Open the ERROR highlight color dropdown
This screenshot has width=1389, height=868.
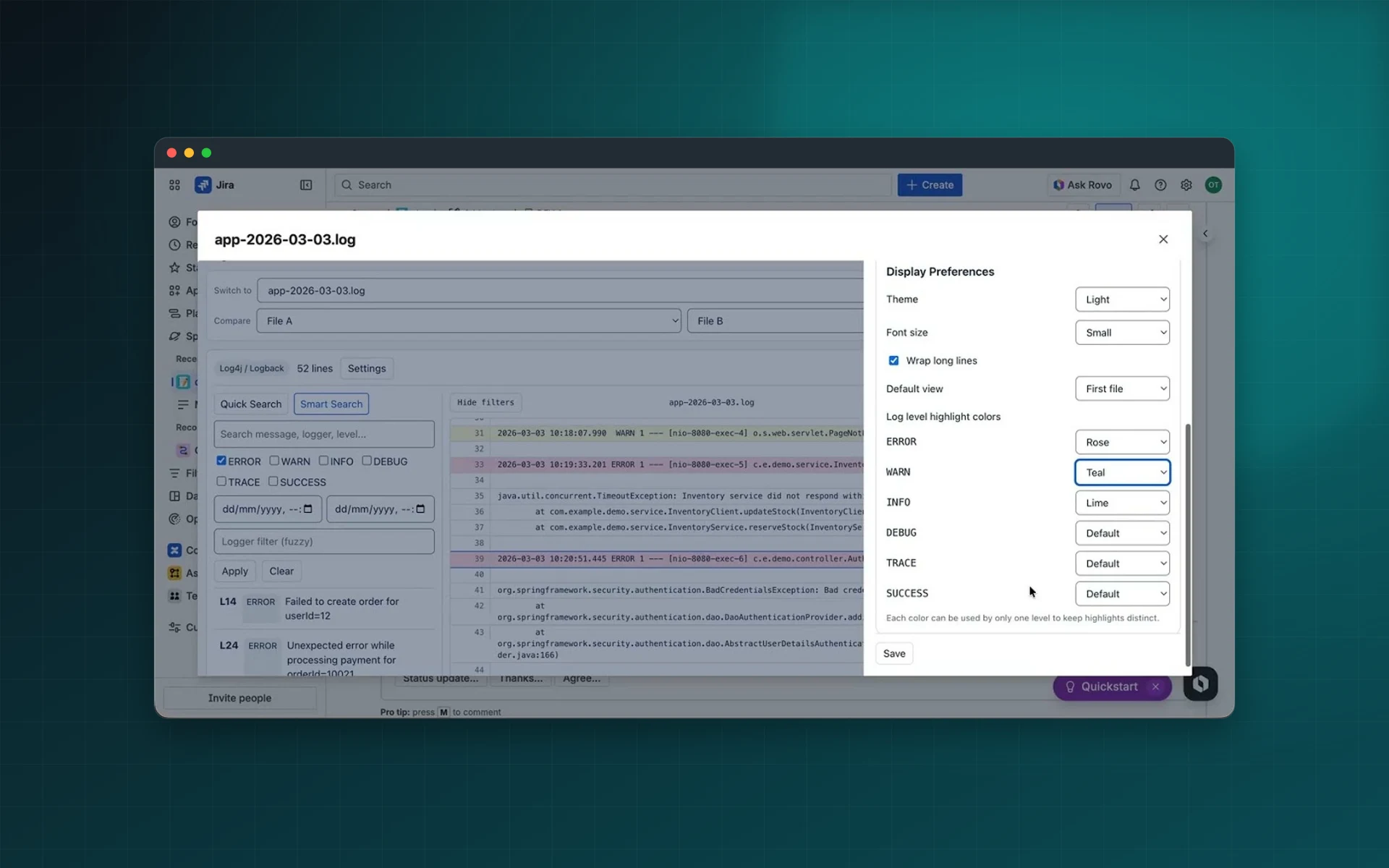coord(1122,442)
